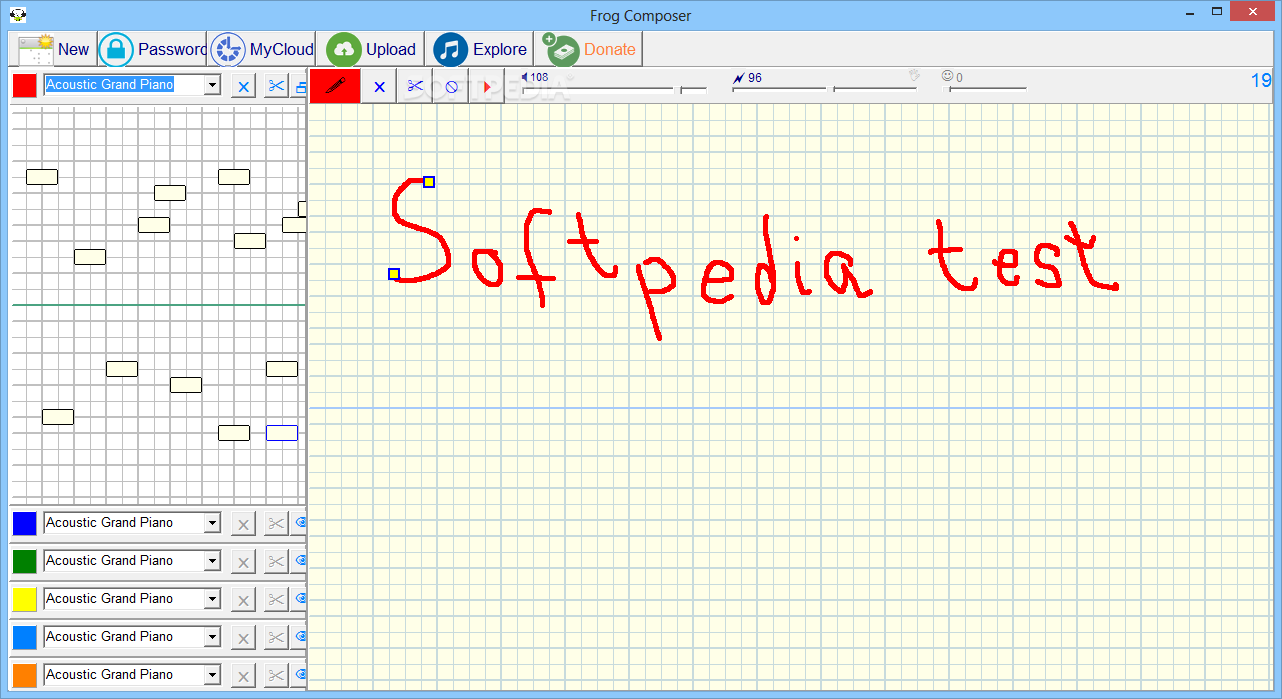This screenshot has height=699, width=1282.
Task: Delete the red track using its X button
Action: pyautogui.click(x=243, y=86)
